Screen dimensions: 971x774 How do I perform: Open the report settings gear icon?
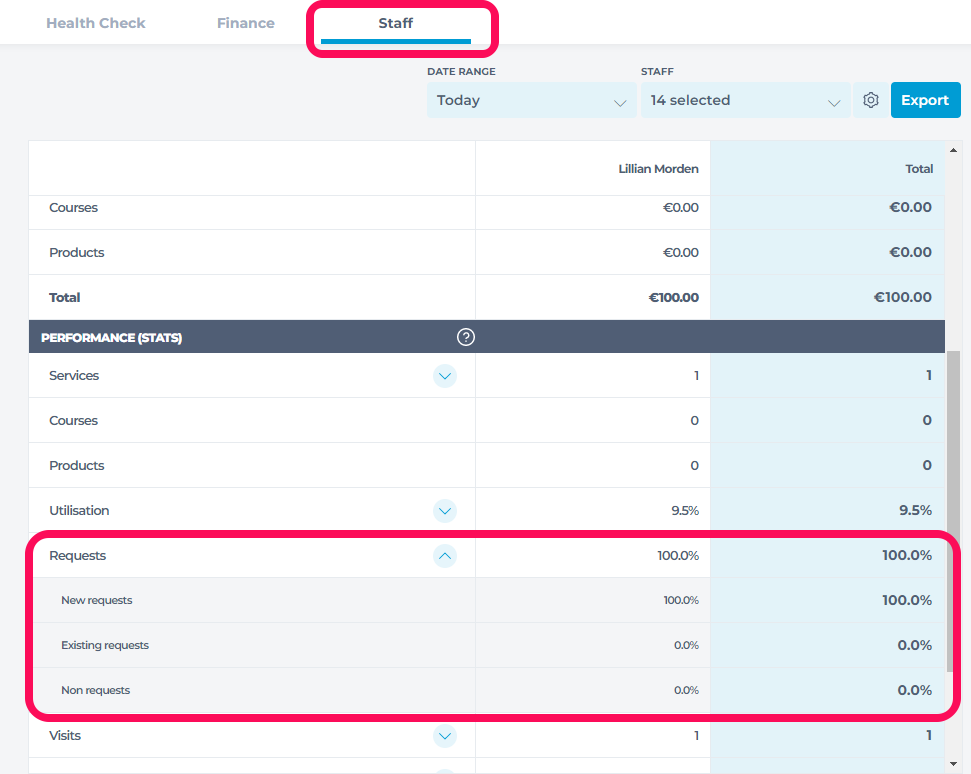[x=871, y=100]
